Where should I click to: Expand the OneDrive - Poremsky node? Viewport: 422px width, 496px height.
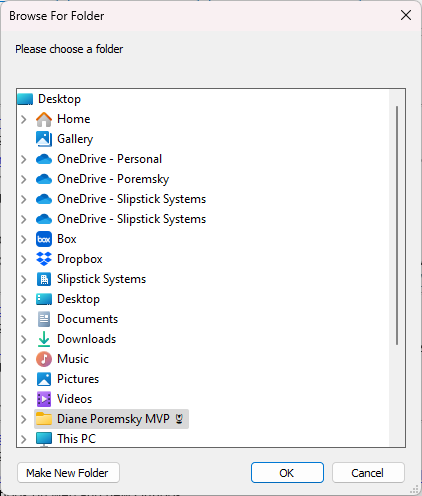[x=23, y=179]
